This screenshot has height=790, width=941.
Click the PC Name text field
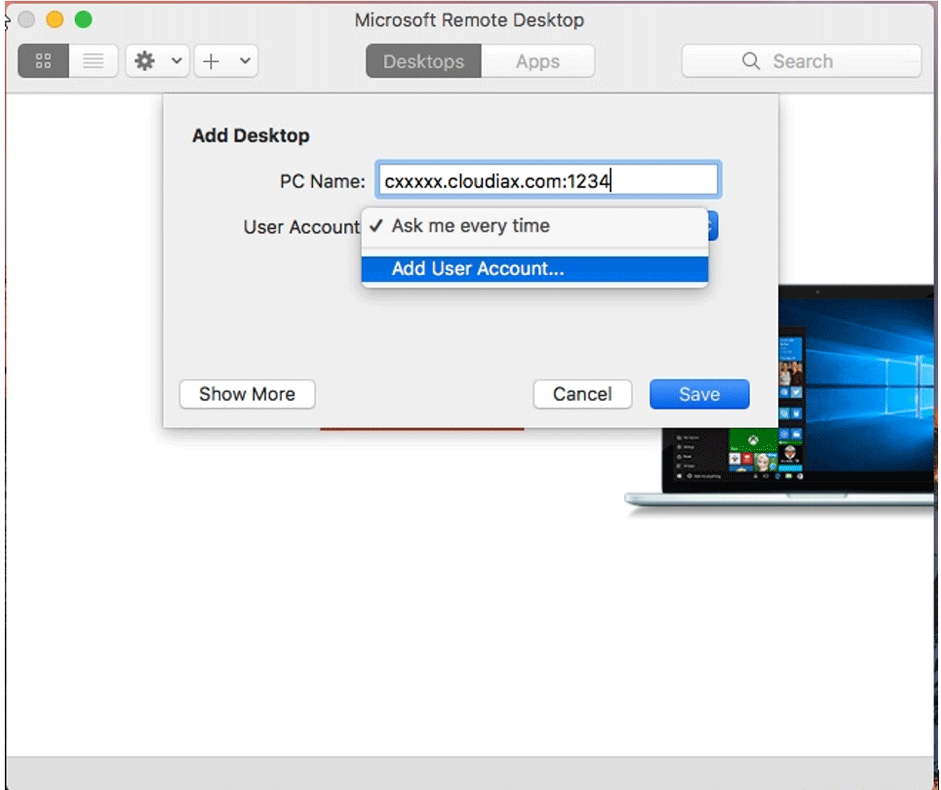click(547, 181)
